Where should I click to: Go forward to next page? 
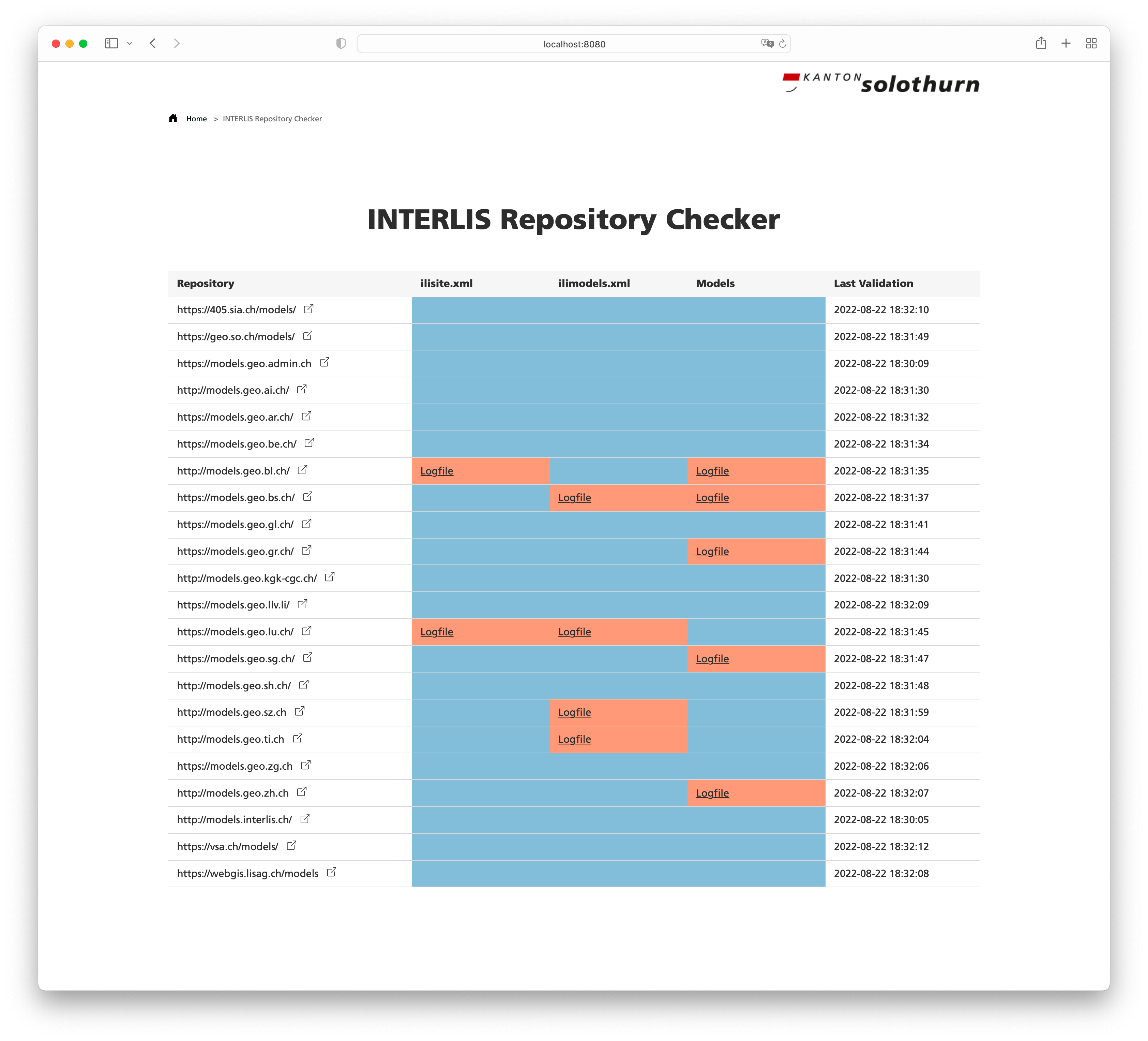coord(177,43)
